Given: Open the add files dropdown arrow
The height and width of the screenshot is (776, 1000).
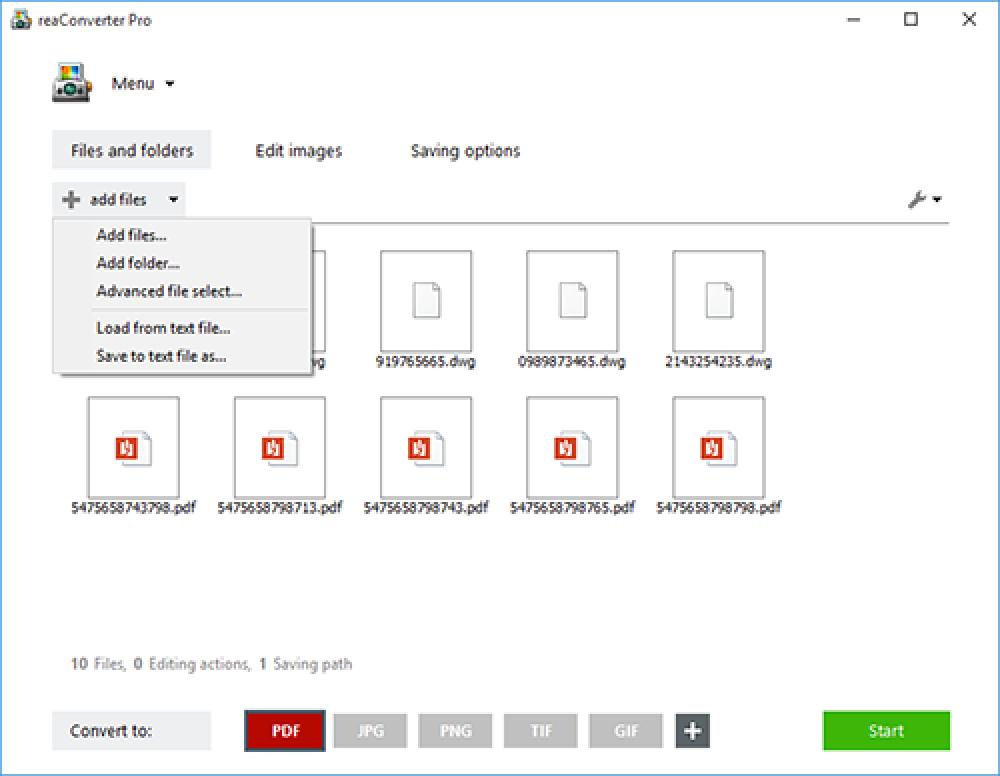Looking at the screenshot, I should pyautogui.click(x=172, y=199).
